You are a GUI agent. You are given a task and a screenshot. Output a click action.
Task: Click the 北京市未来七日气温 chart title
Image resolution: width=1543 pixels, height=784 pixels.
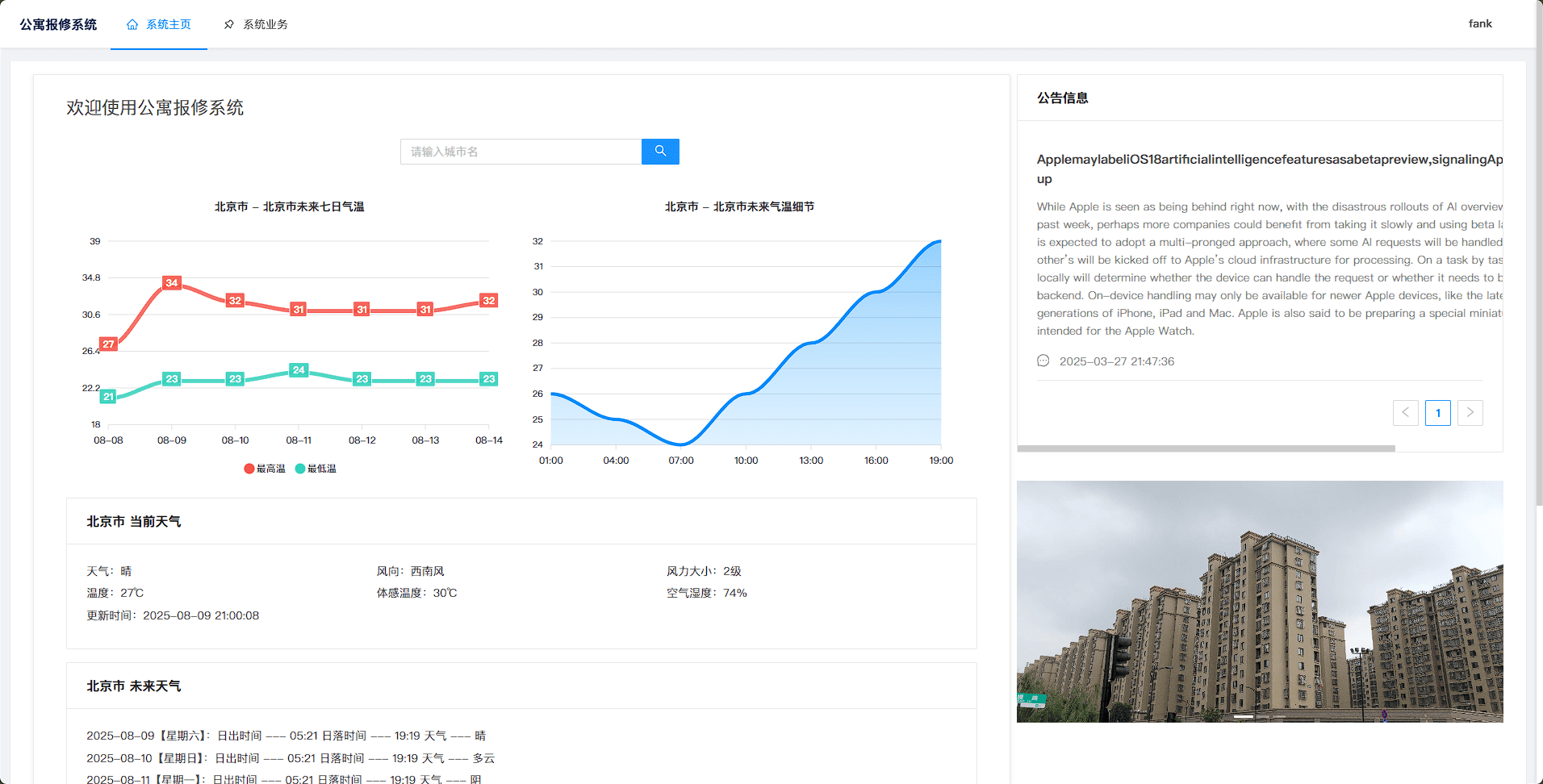pos(290,206)
